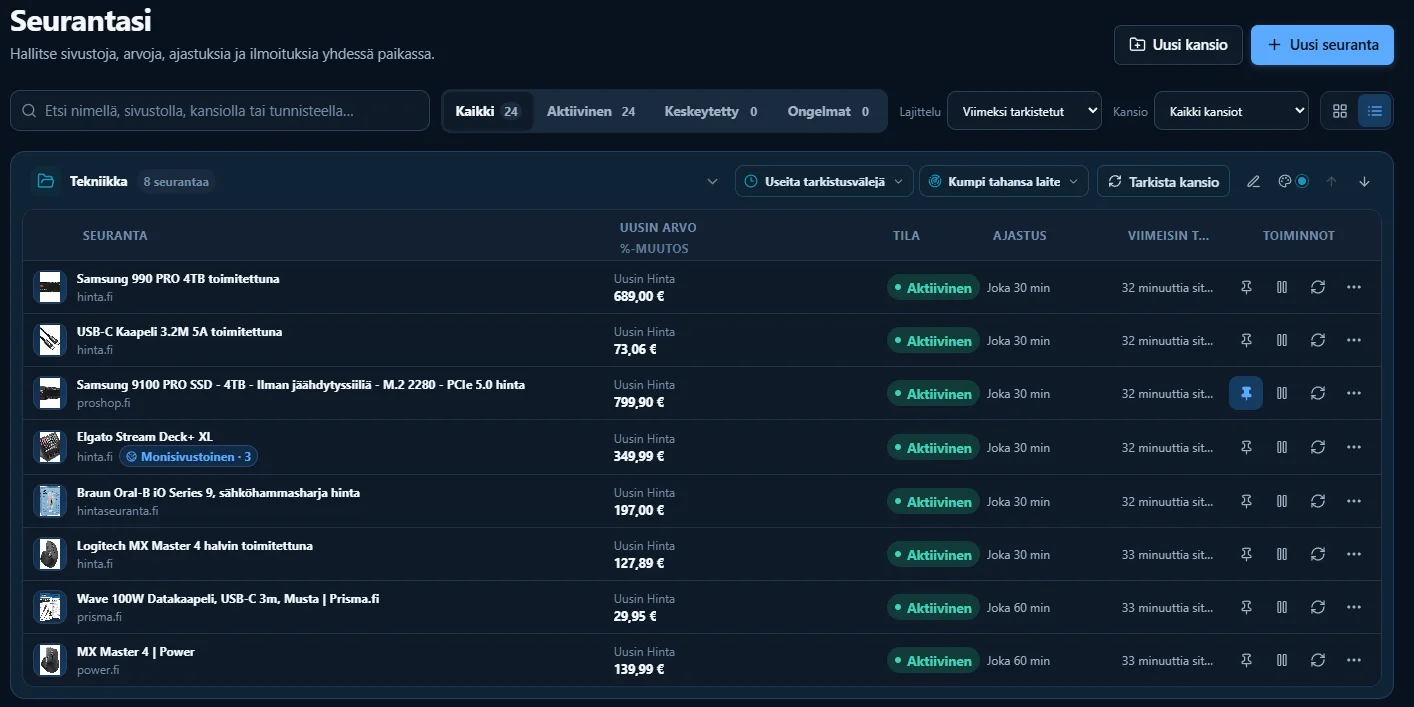1414x707 pixels.
Task: Refresh the Samsung 990 PRO 4TB tracker
Action: coord(1318,287)
